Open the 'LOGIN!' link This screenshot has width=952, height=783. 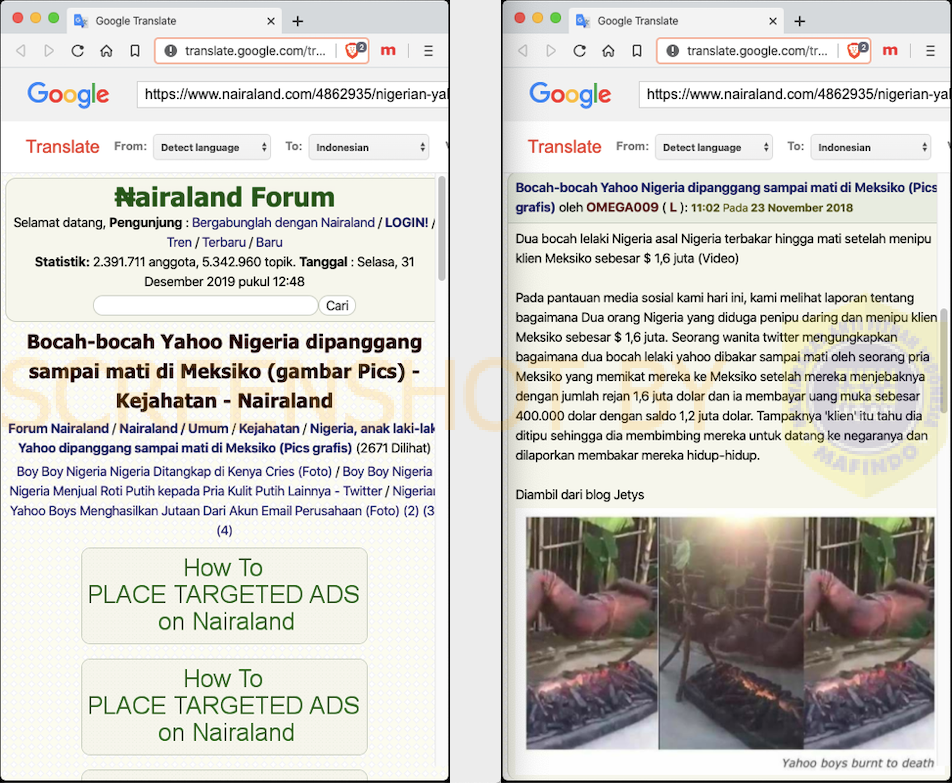pos(406,222)
